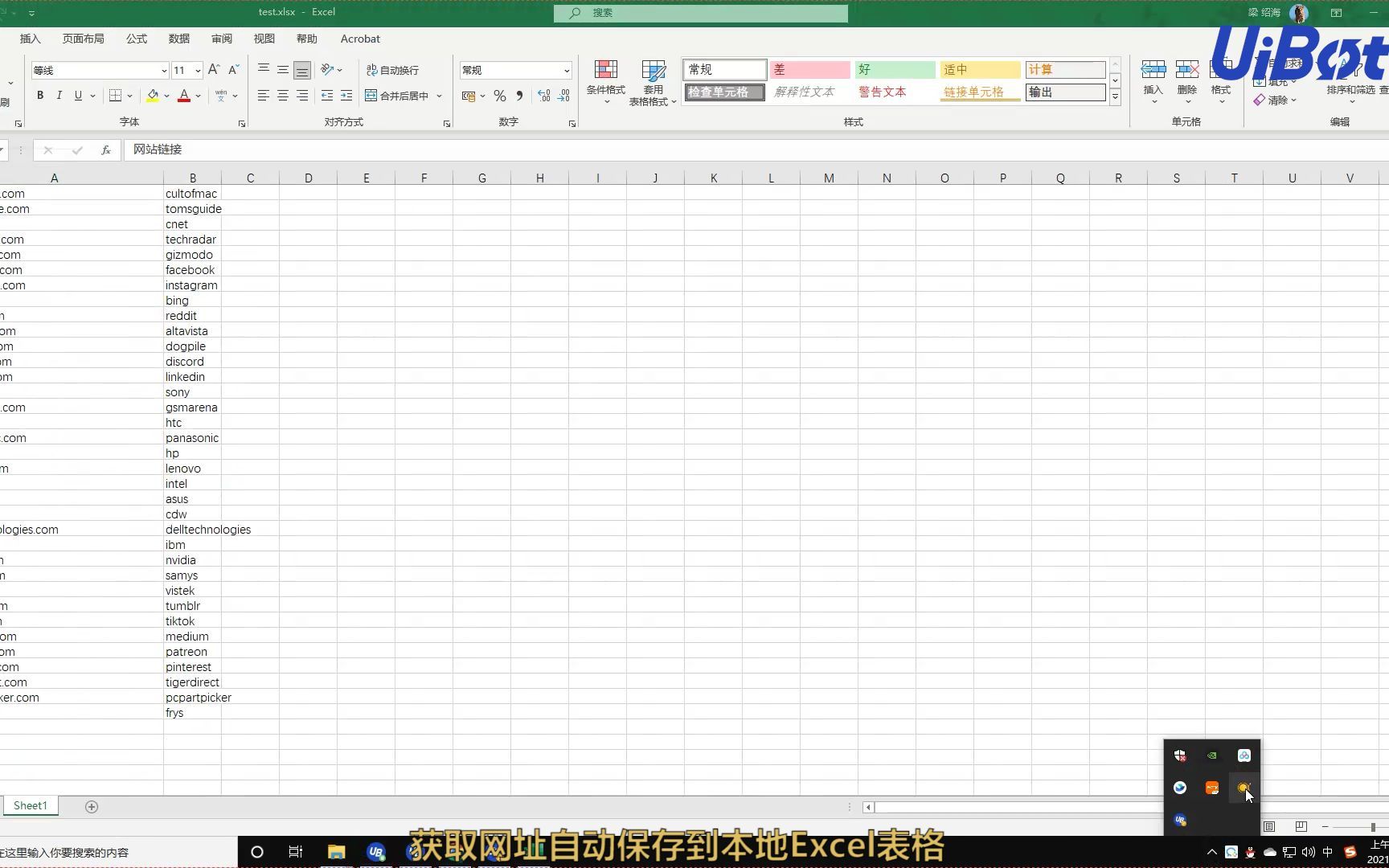Toggle bold formatting
The width and height of the screenshot is (1389, 868).
(x=40, y=96)
